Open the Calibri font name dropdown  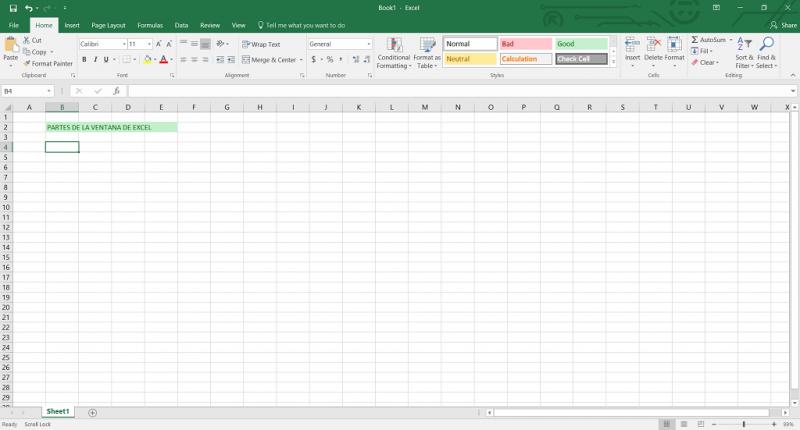tap(124, 44)
